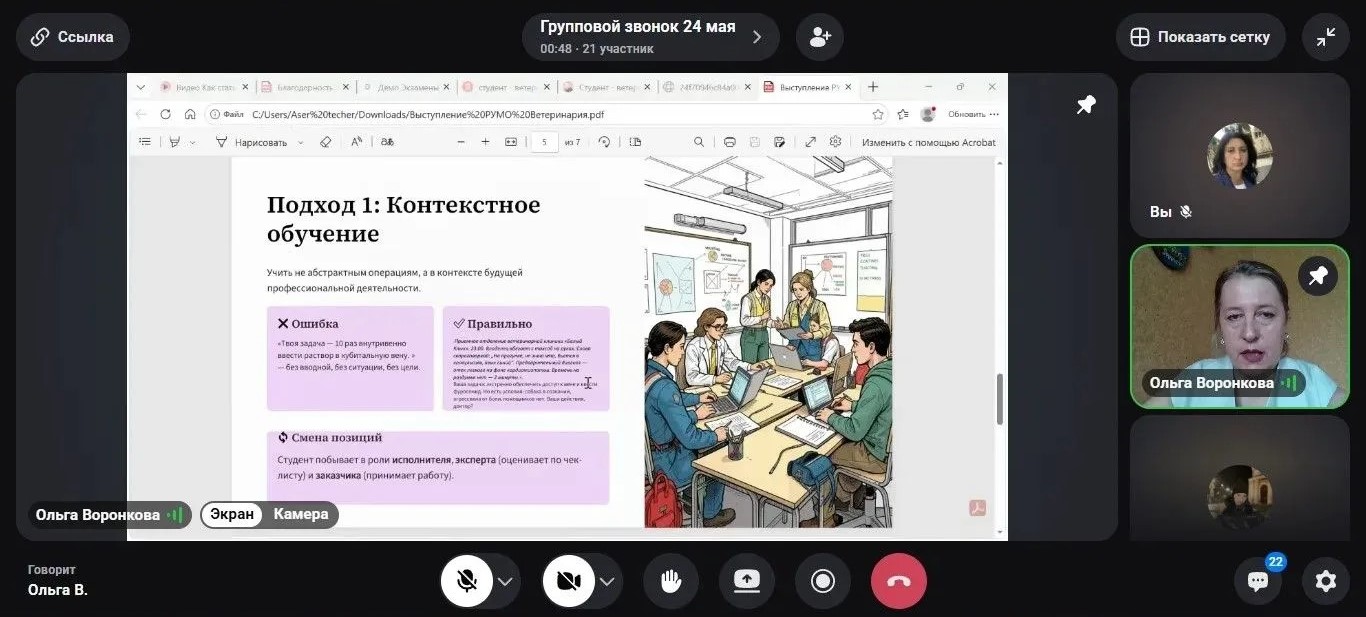
Task: Activate the read aloud tool
Action: (x=356, y=142)
